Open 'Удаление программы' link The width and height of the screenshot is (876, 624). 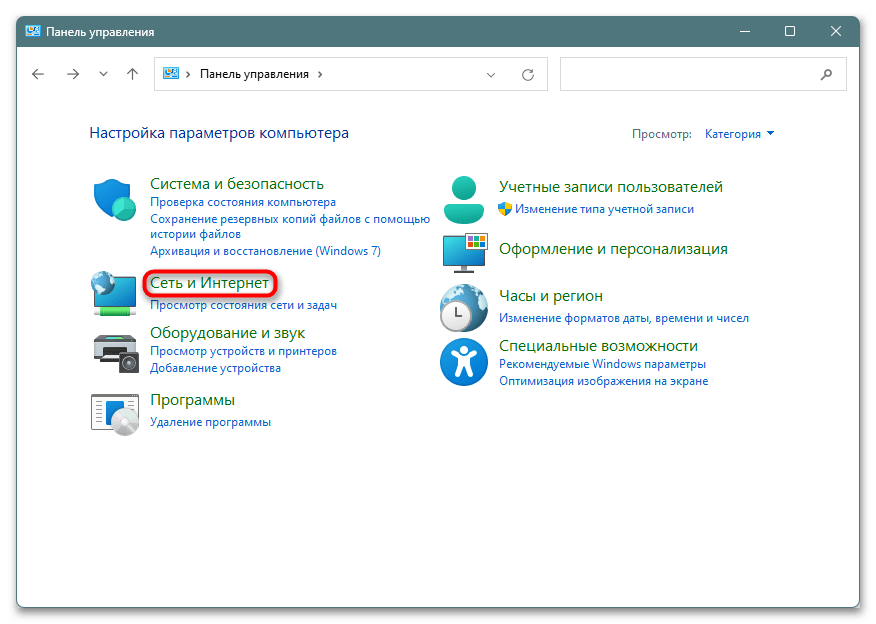tap(211, 422)
